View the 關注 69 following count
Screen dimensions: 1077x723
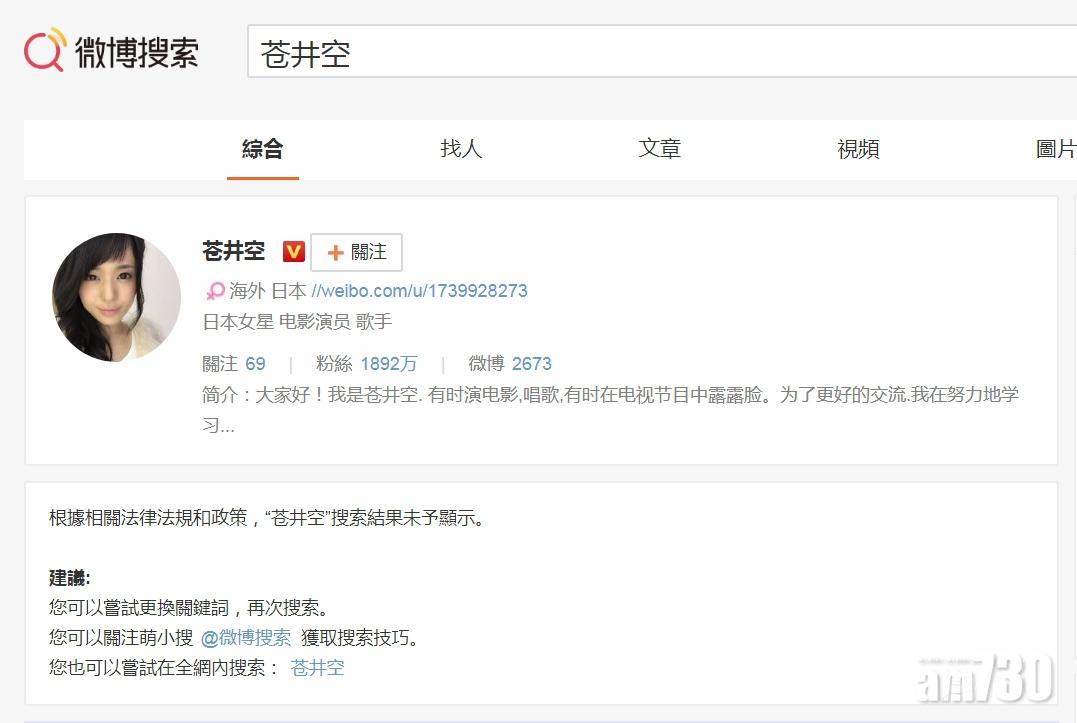(x=234, y=364)
